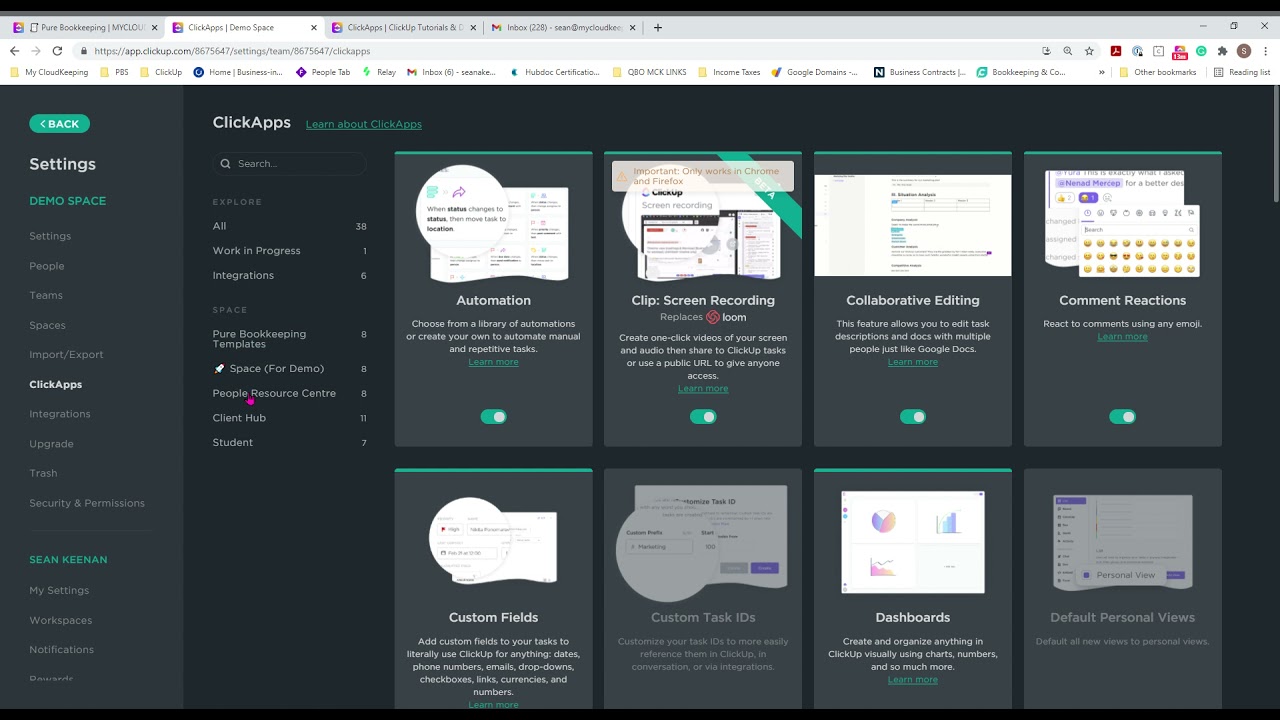The height and width of the screenshot is (720, 1280).
Task: Open Integrations in the settings sidebar
Action: pos(60,414)
